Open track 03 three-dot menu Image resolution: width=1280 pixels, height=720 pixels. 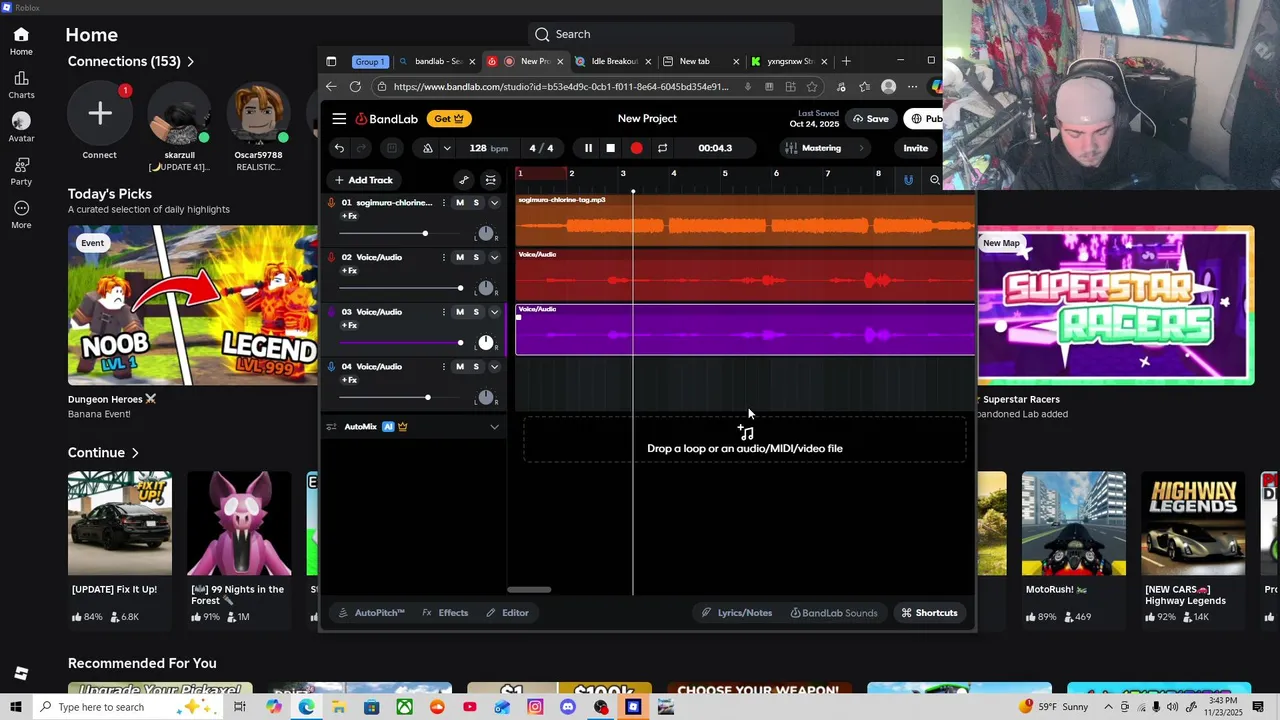click(444, 312)
